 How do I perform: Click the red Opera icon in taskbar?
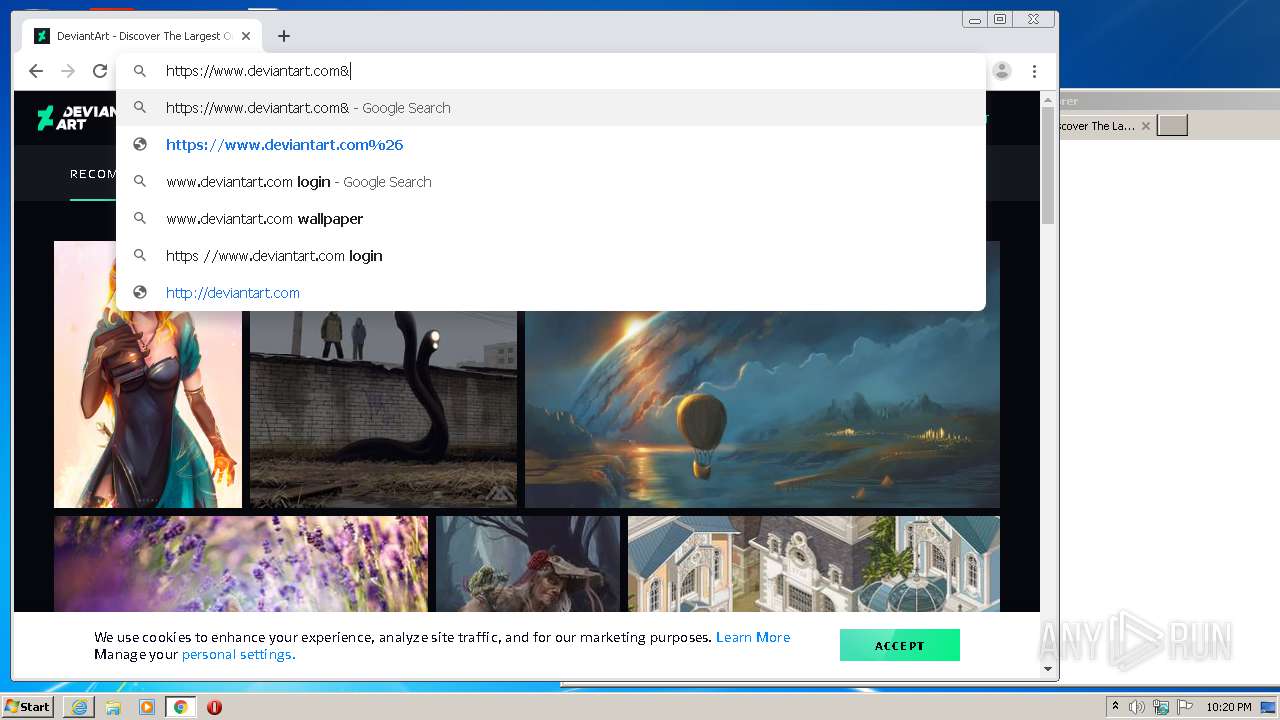coord(214,707)
